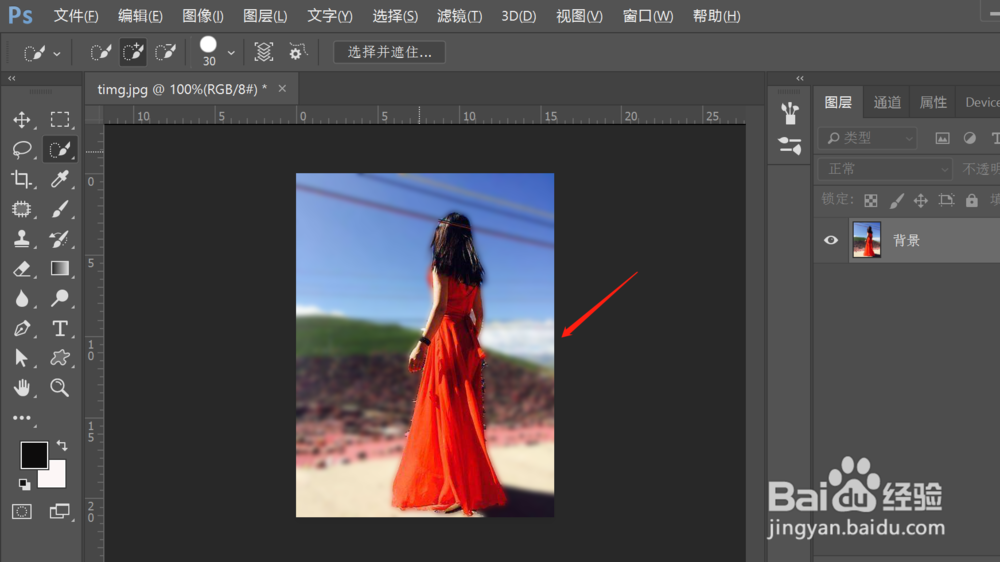
Task: Open the 3D(D) menu
Action: [x=518, y=16]
